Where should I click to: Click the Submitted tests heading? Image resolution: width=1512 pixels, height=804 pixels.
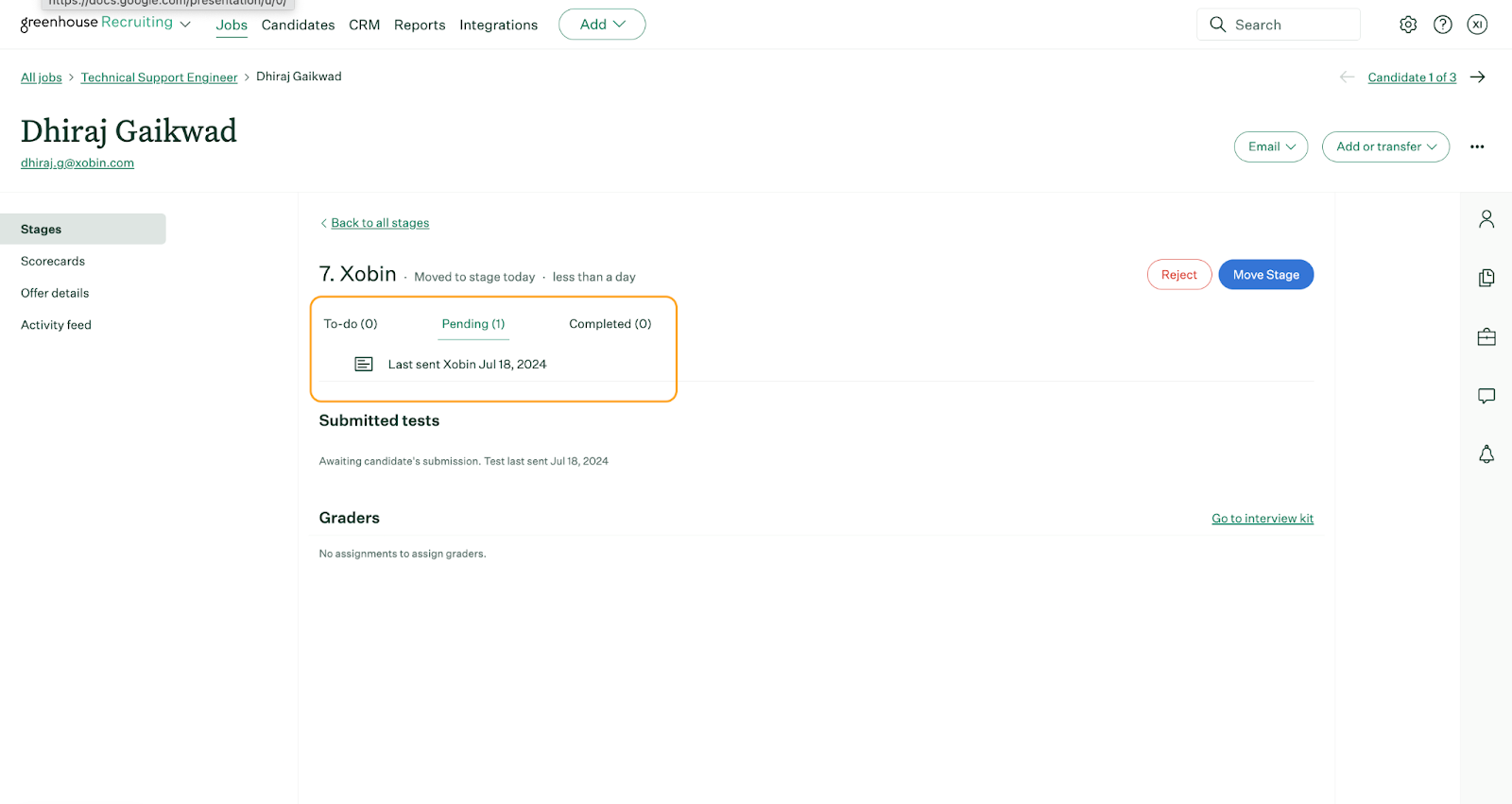click(379, 420)
